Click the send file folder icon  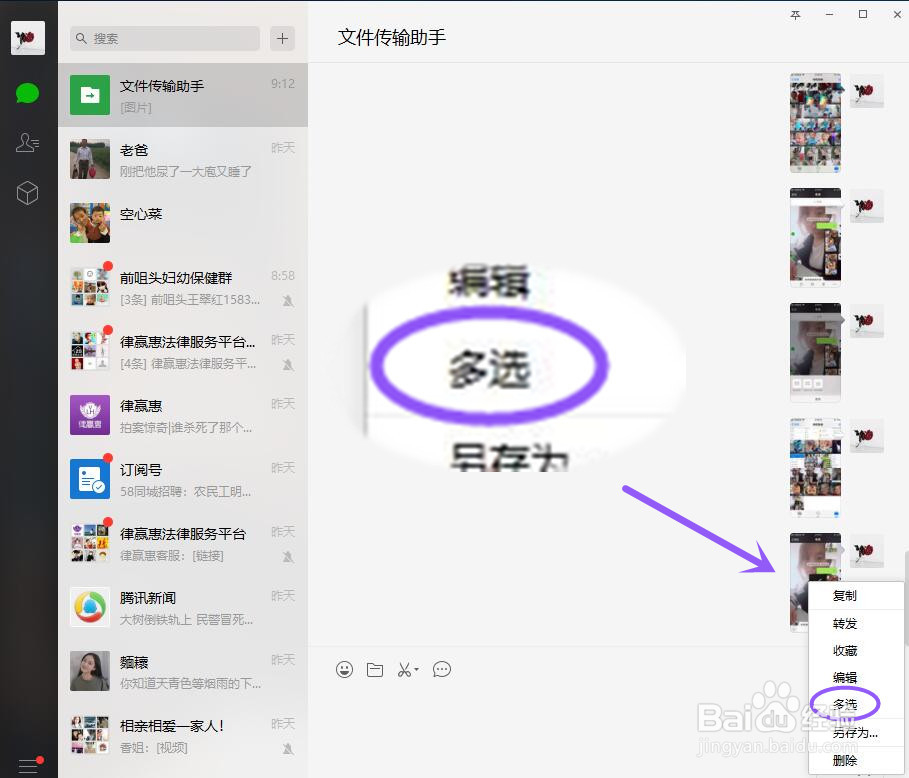tap(375, 669)
